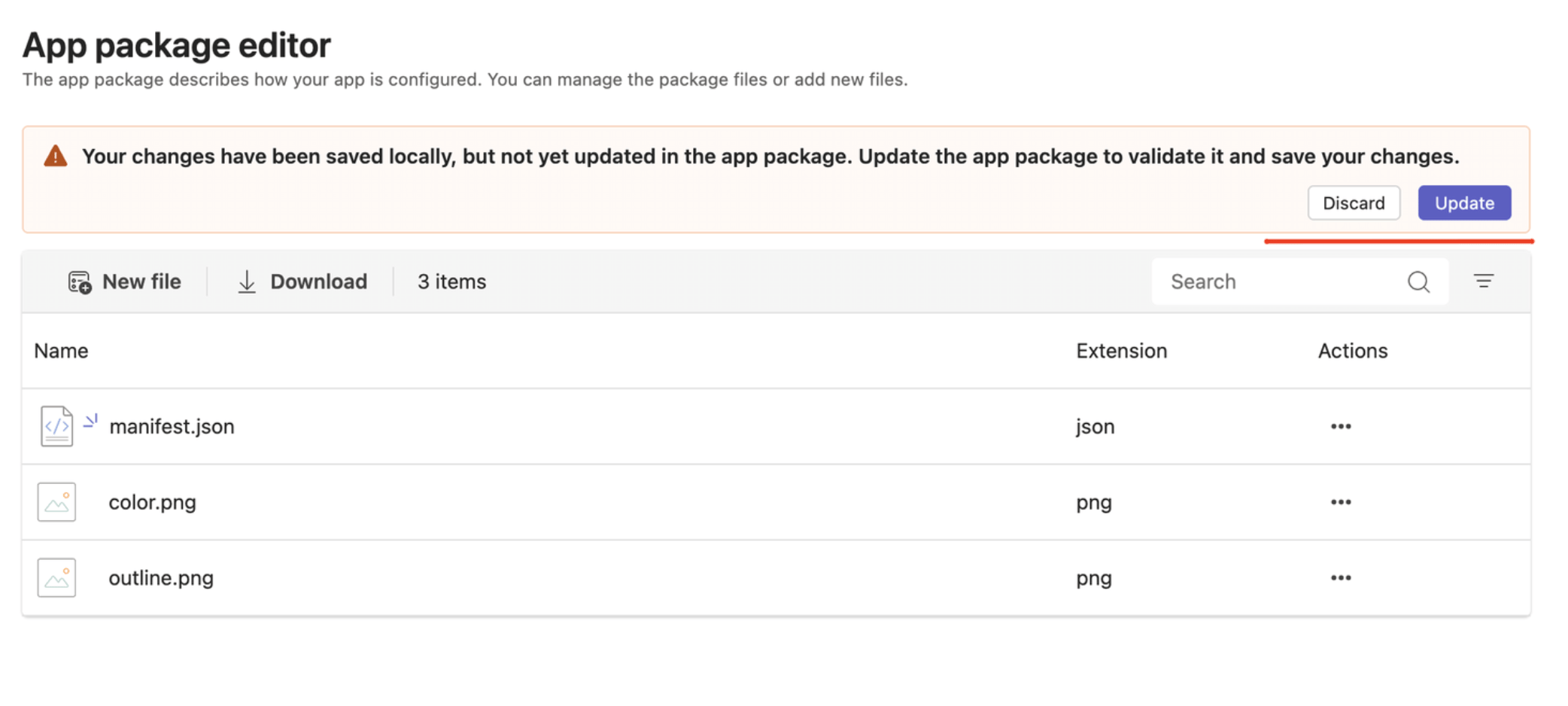
Task: Open the filter icon beside the Search box
Action: 1483,281
